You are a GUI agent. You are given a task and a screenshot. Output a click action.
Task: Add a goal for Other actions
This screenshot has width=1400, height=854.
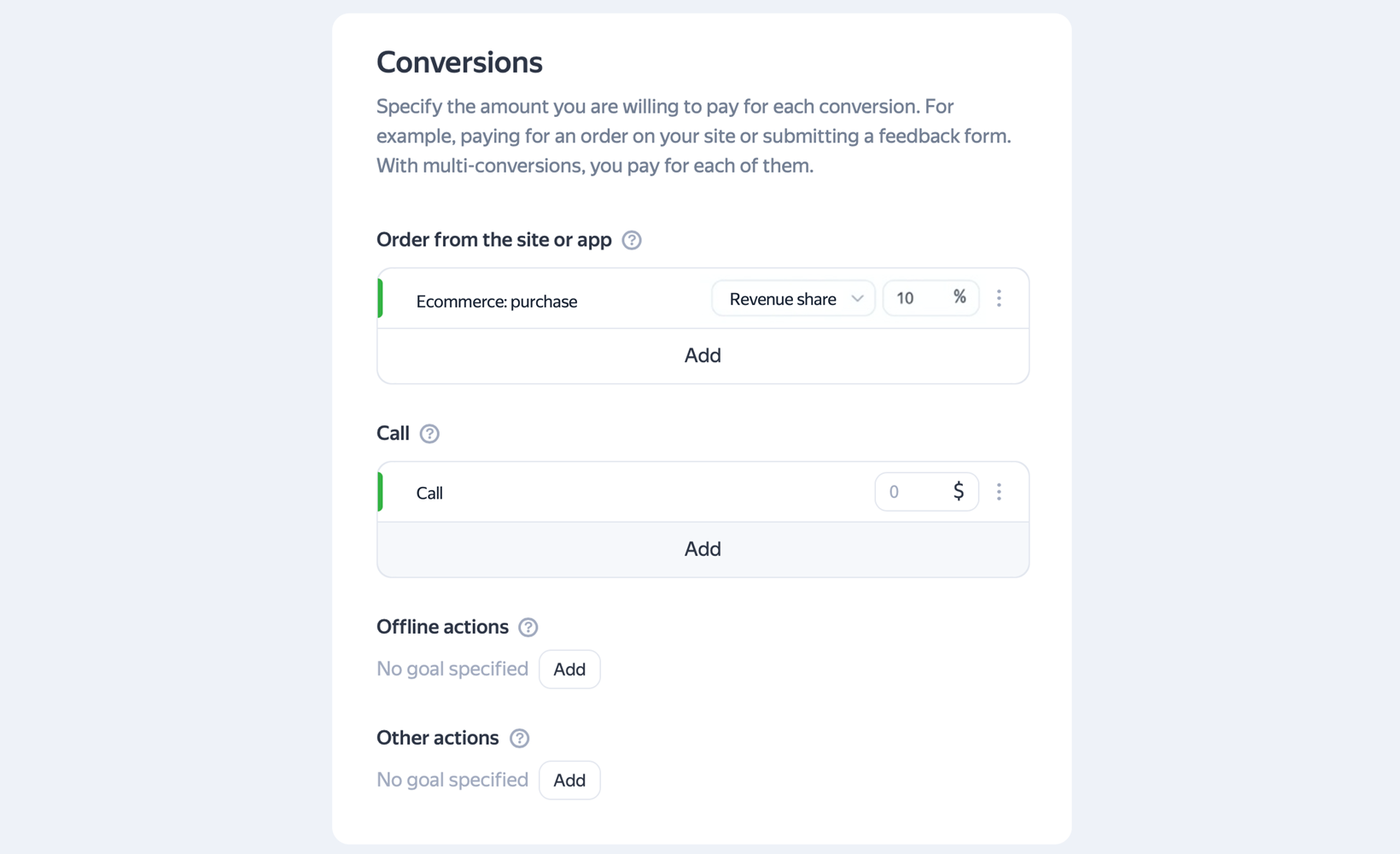[x=569, y=781]
